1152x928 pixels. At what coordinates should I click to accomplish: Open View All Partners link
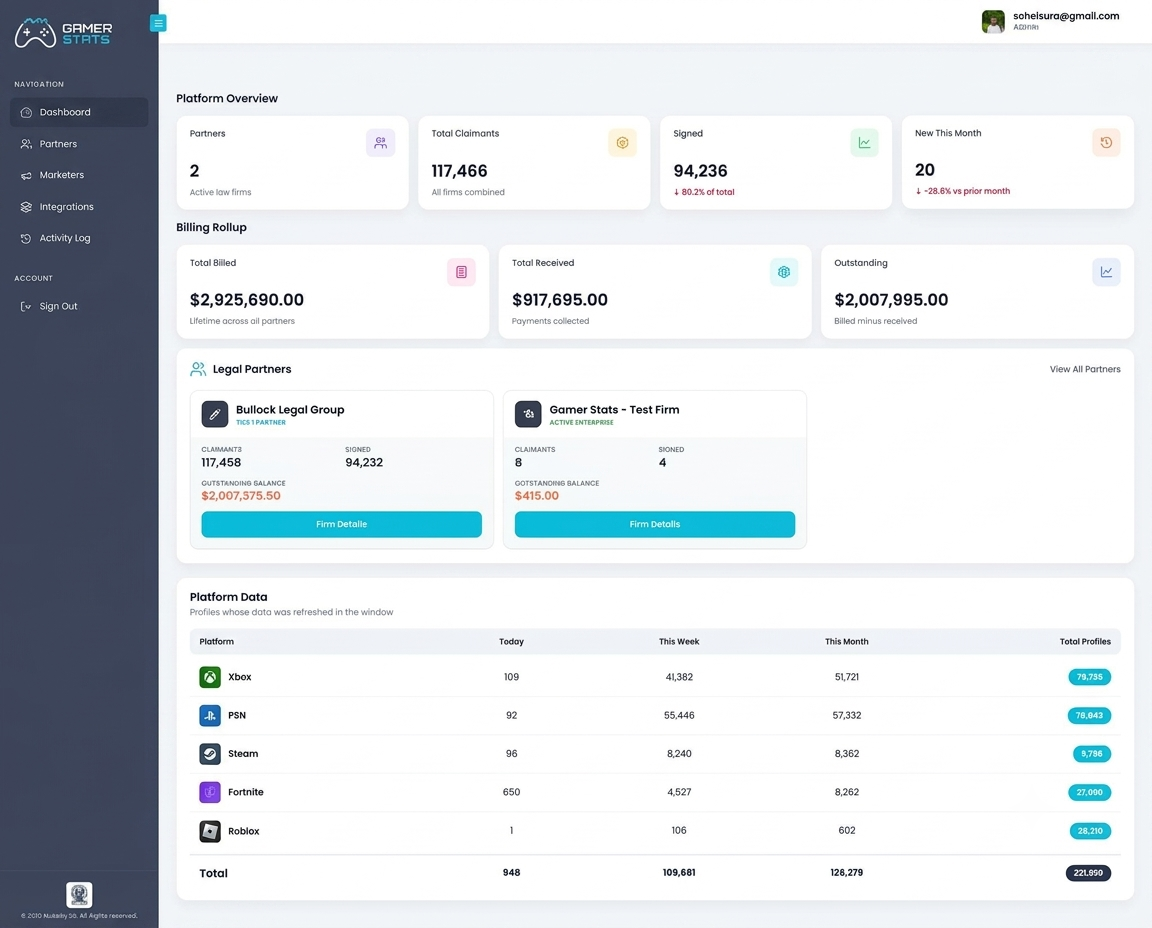tap(1084, 369)
